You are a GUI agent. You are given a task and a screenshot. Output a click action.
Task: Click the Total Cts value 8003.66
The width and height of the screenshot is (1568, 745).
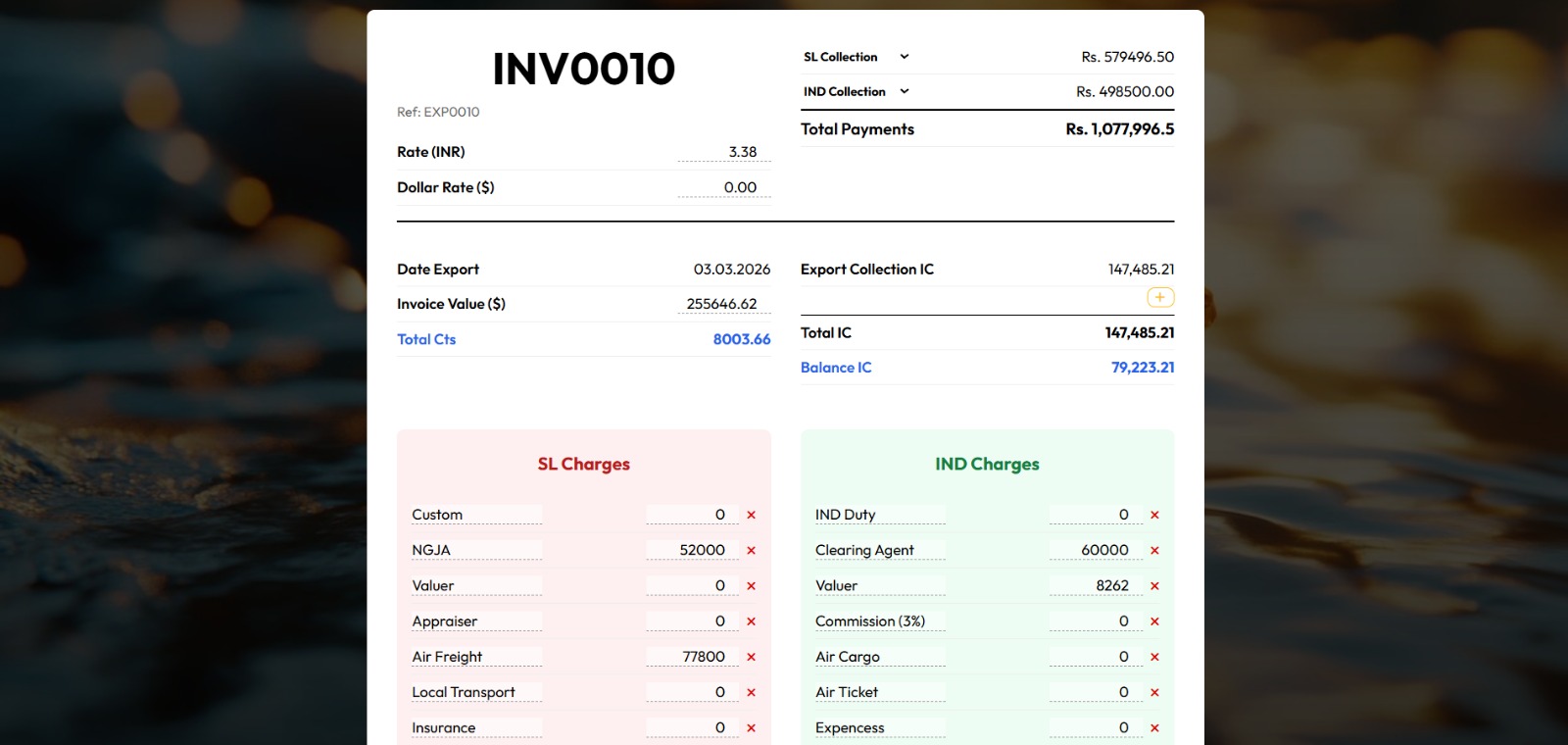pos(742,339)
